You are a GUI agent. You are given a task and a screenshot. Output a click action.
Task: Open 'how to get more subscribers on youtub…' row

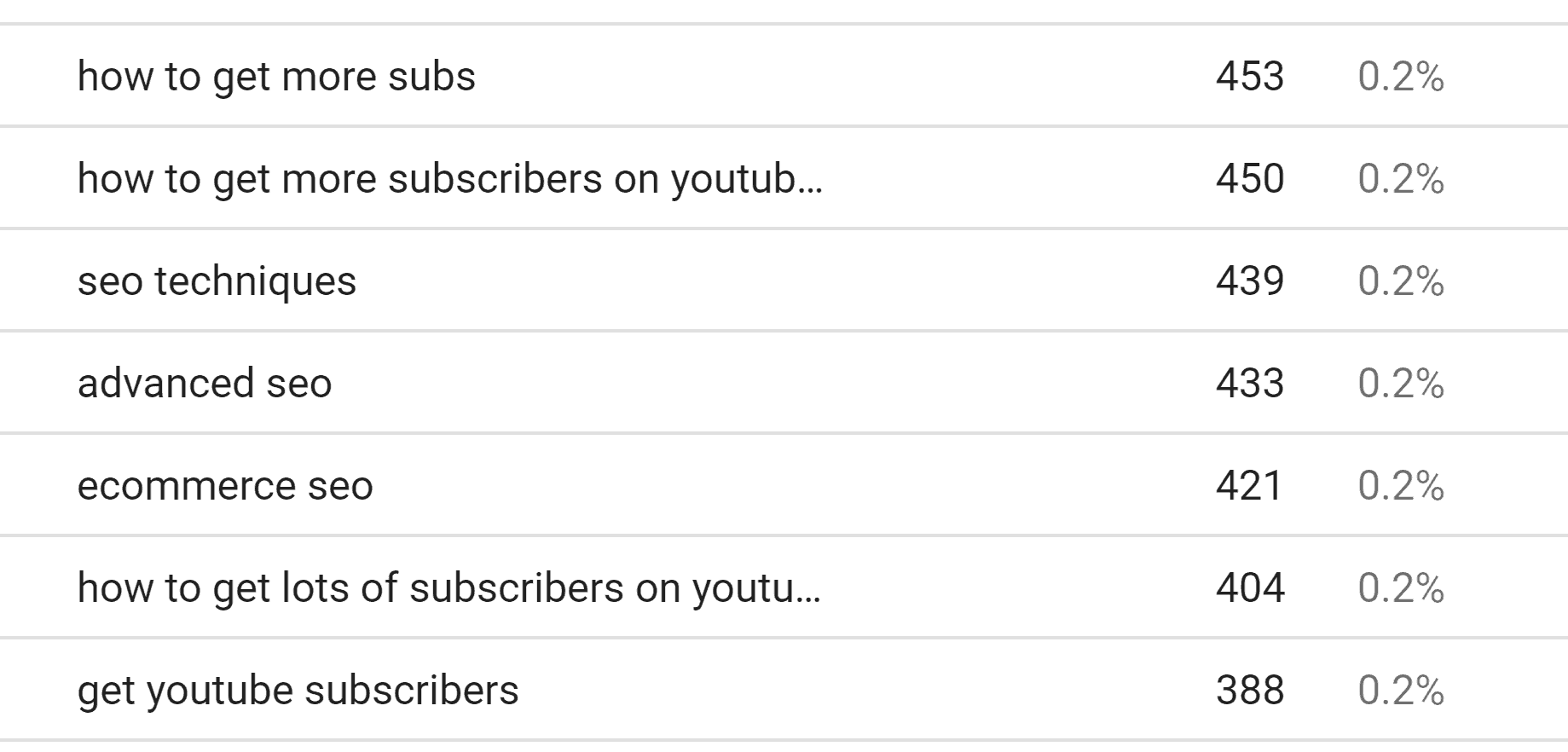point(784,178)
